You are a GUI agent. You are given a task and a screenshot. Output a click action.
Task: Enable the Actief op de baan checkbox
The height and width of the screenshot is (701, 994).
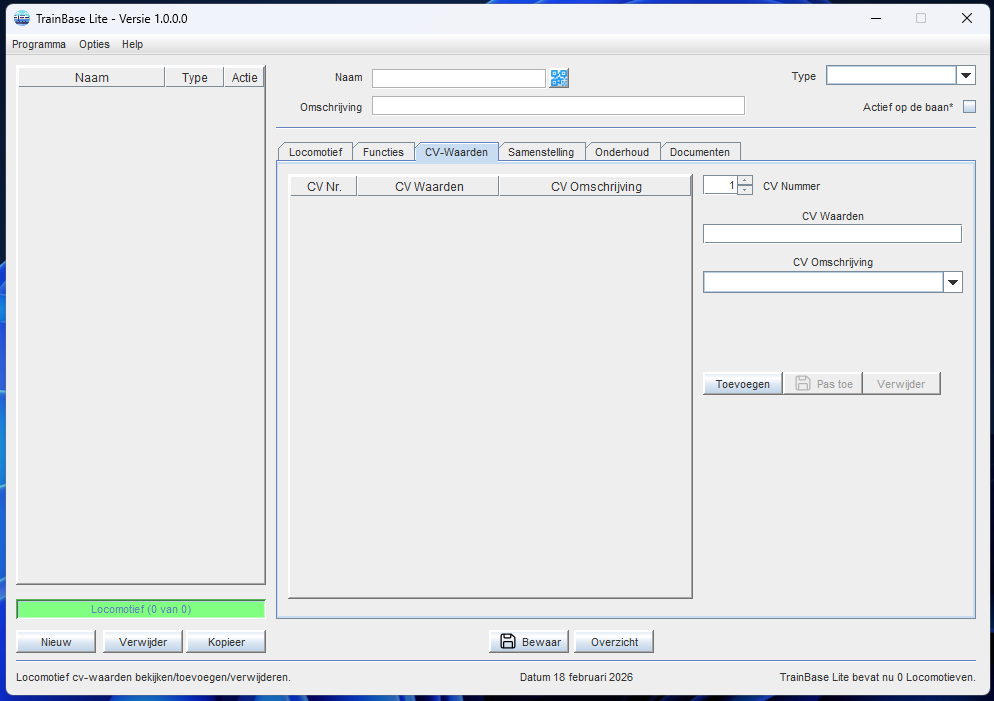point(968,107)
